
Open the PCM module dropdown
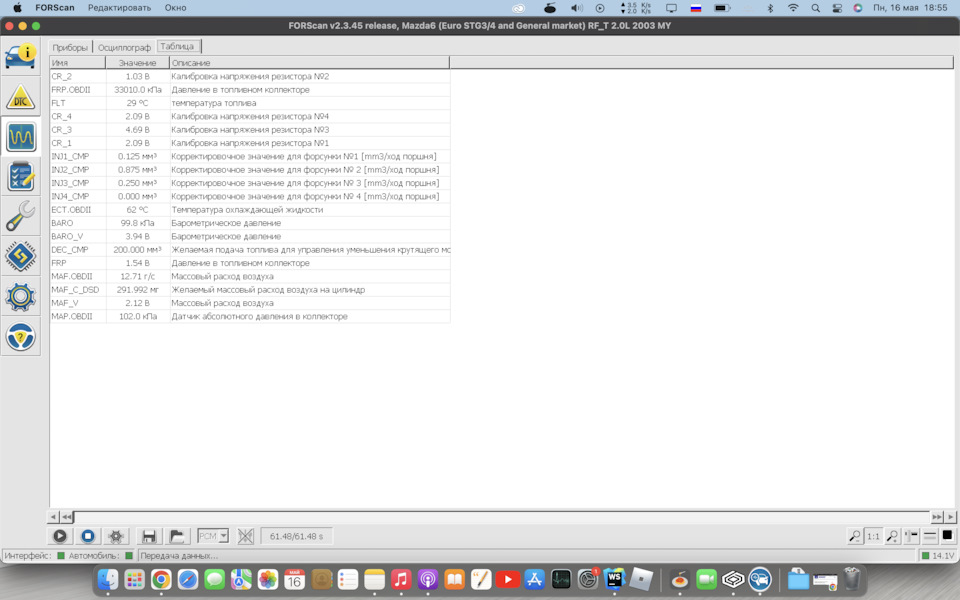click(212, 536)
